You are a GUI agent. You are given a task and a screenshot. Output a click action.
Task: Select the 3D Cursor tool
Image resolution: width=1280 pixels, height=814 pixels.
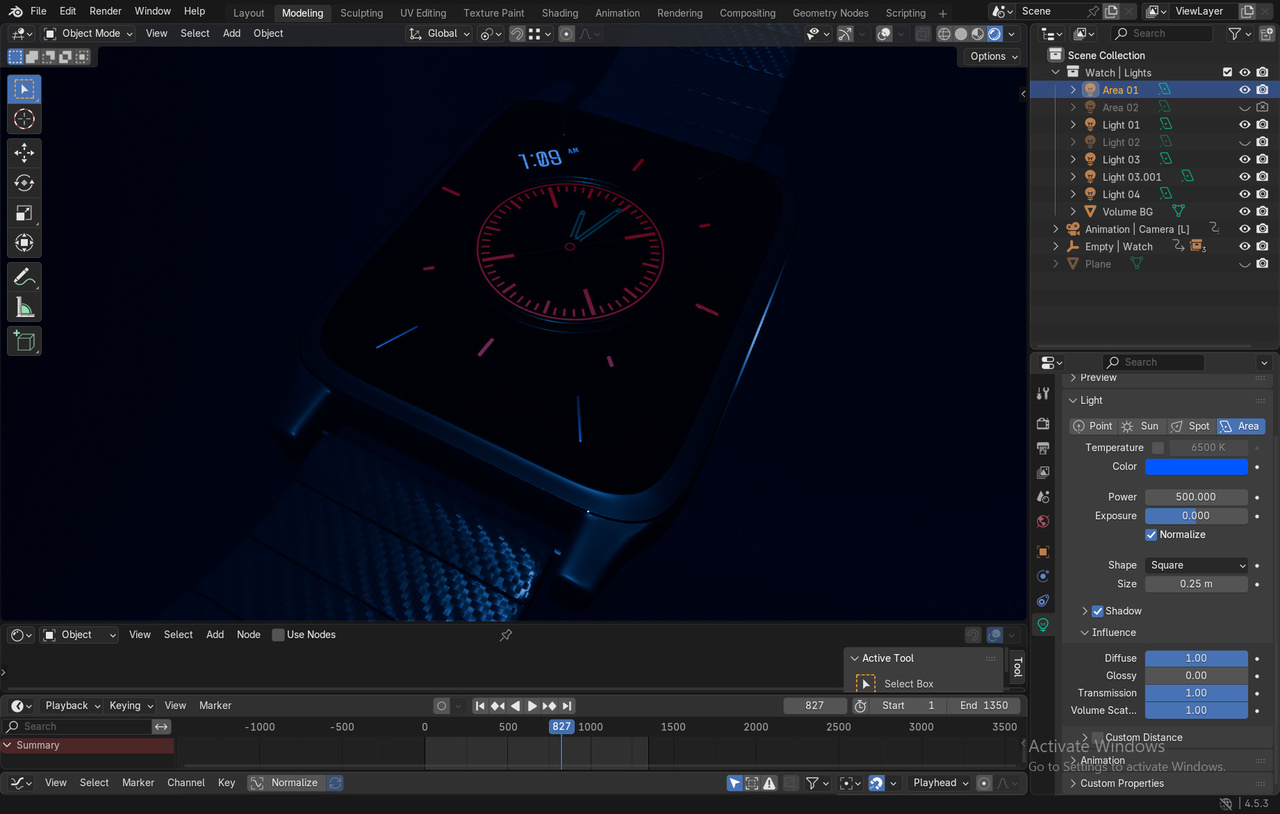pos(25,119)
